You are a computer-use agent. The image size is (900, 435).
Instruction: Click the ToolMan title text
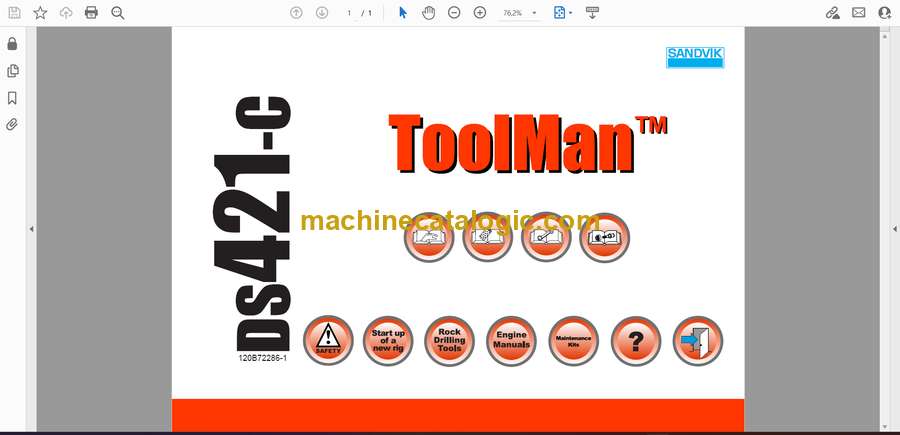[x=527, y=143]
